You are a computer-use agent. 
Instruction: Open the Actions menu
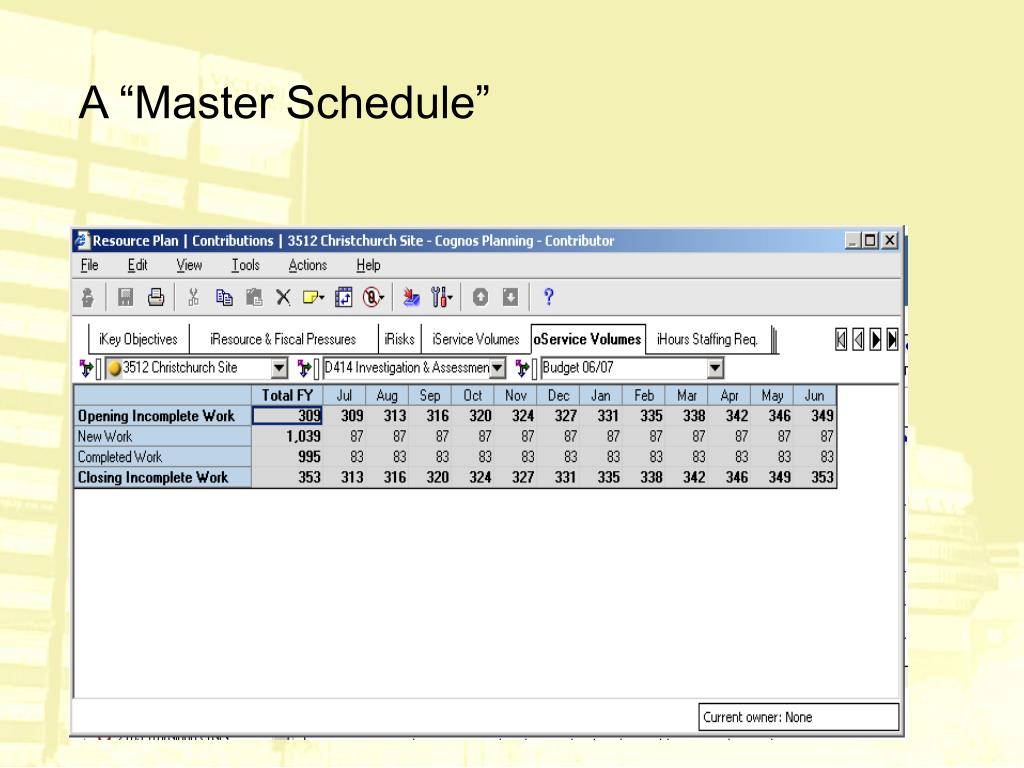coord(308,265)
